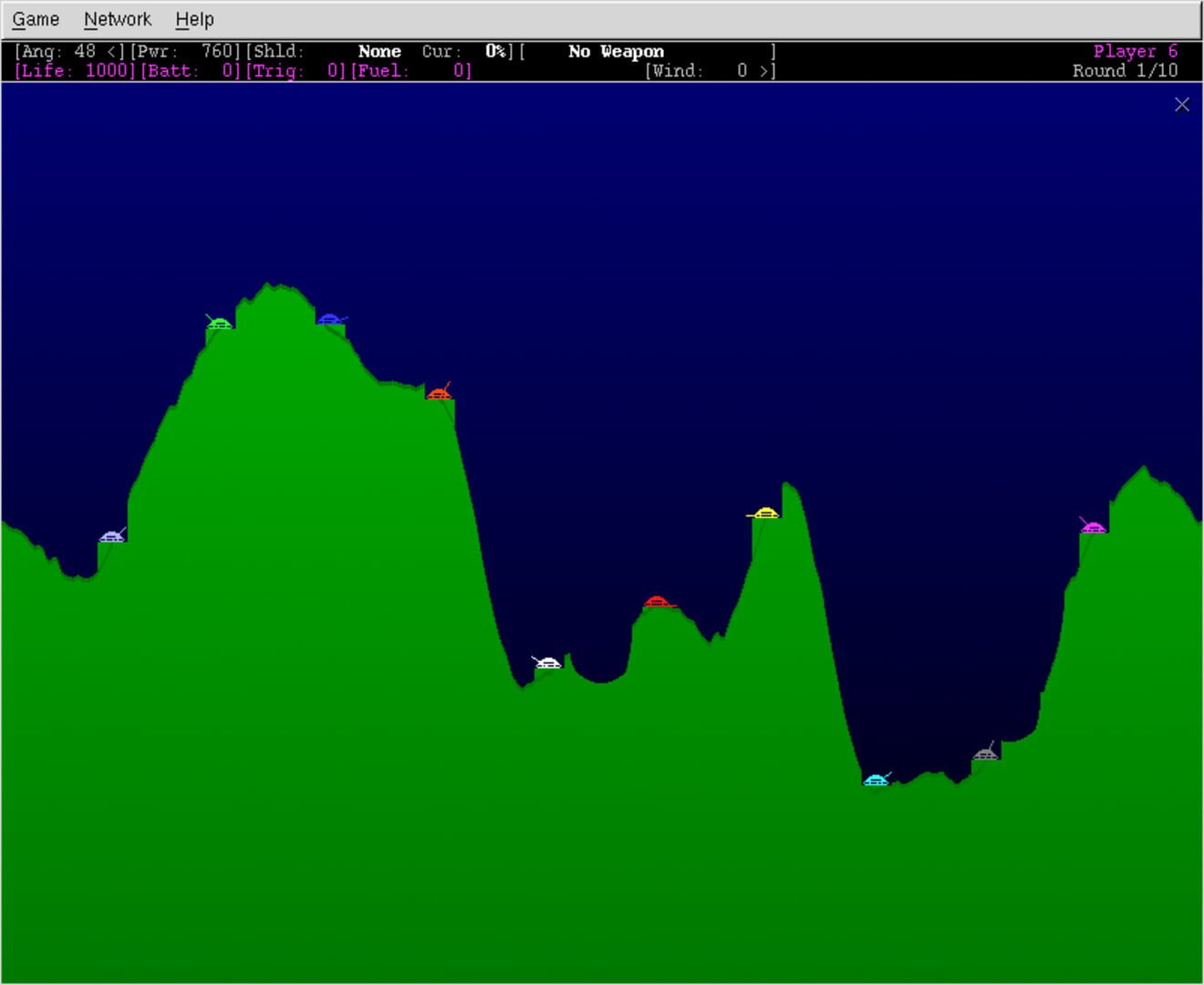Click the lavender tank on the left slope
The height and width of the screenshot is (985, 1204).
click(x=111, y=537)
